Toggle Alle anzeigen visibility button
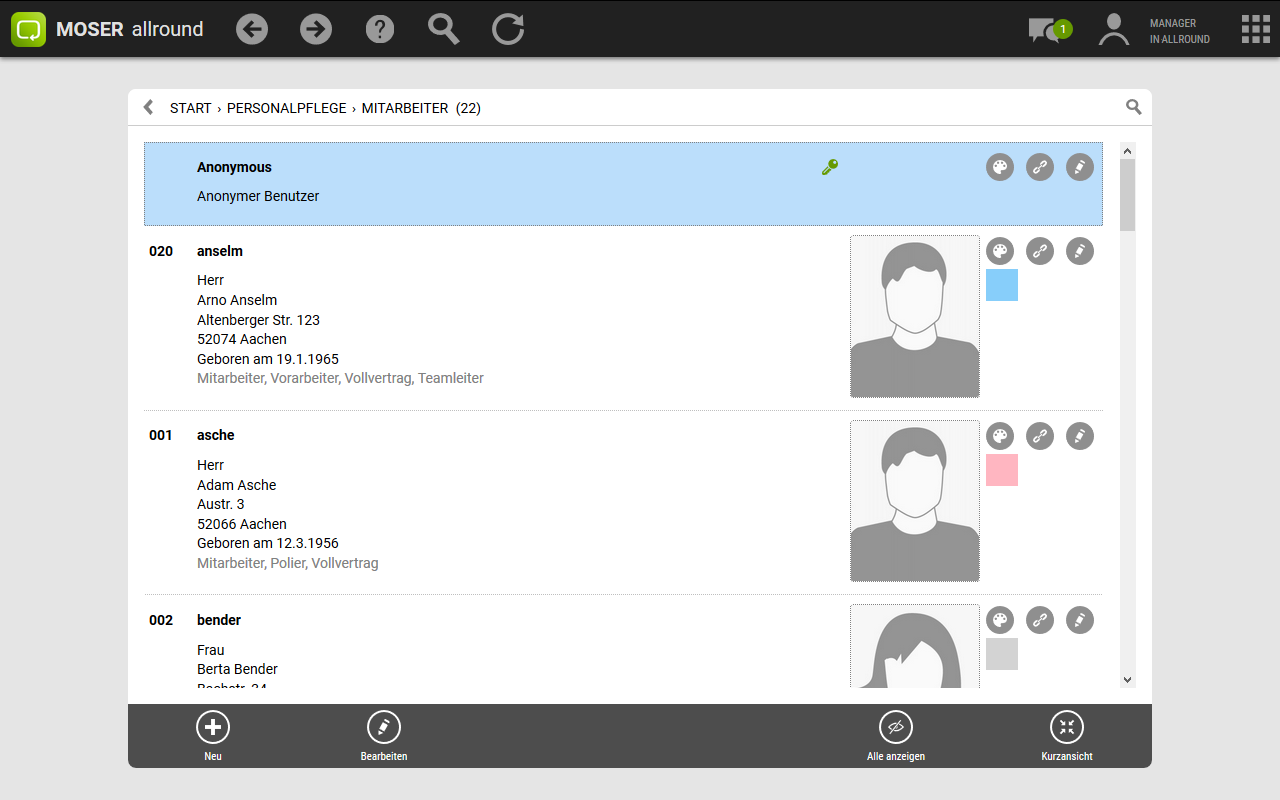Image resolution: width=1280 pixels, height=800 pixels. pos(896,735)
